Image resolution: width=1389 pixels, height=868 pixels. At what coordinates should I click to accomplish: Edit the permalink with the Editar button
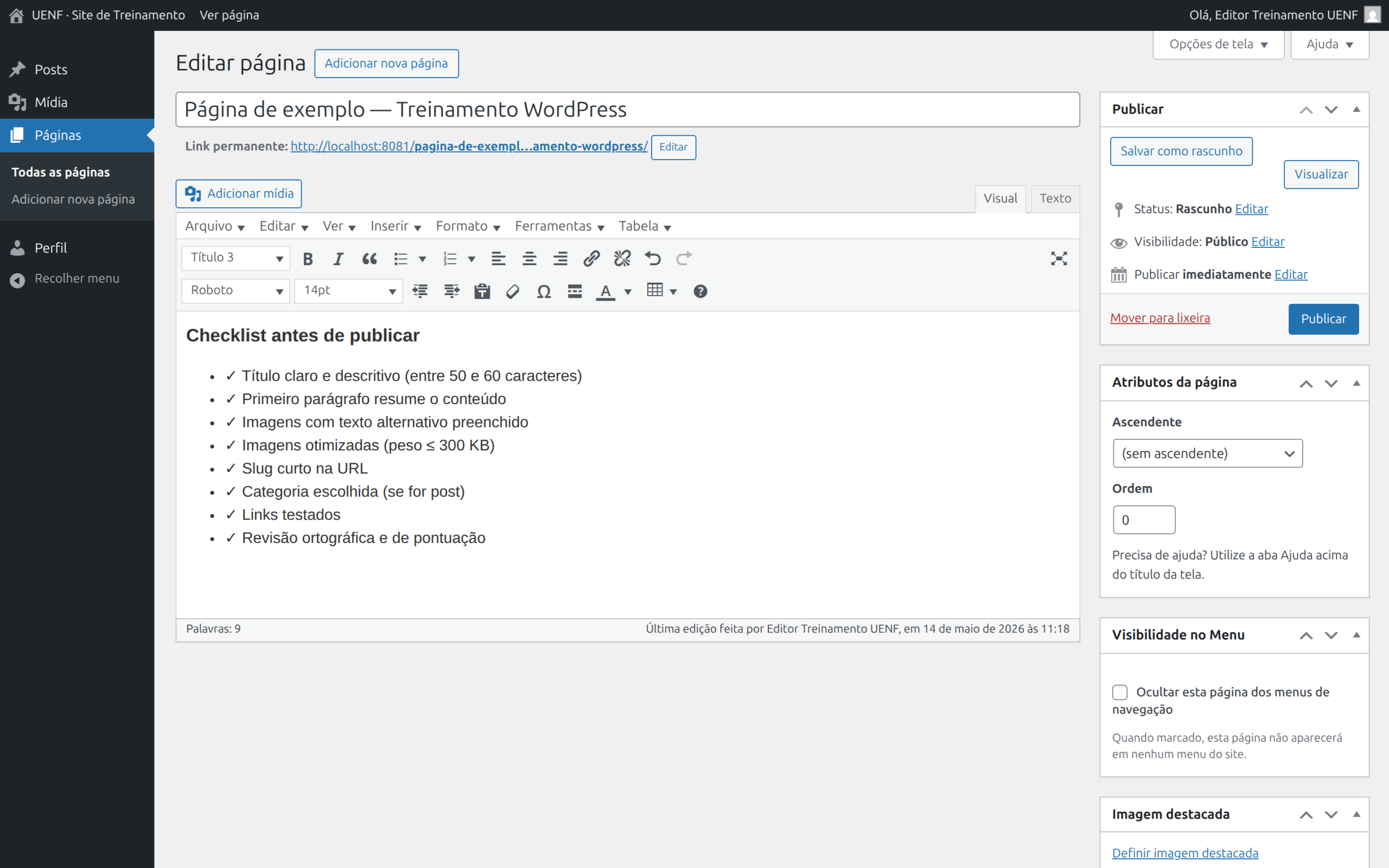click(673, 148)
